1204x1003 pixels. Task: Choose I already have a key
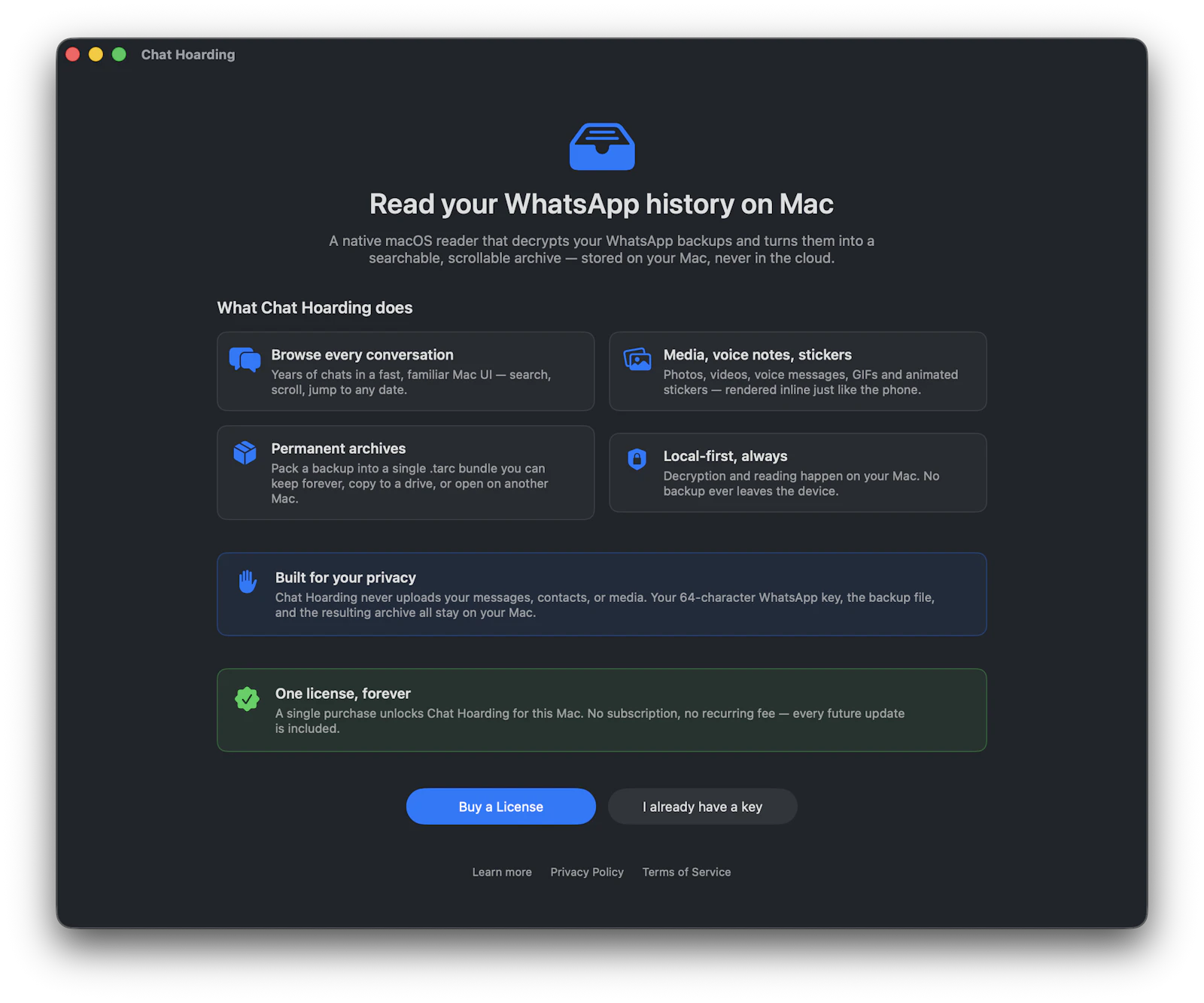click(703, 807)
